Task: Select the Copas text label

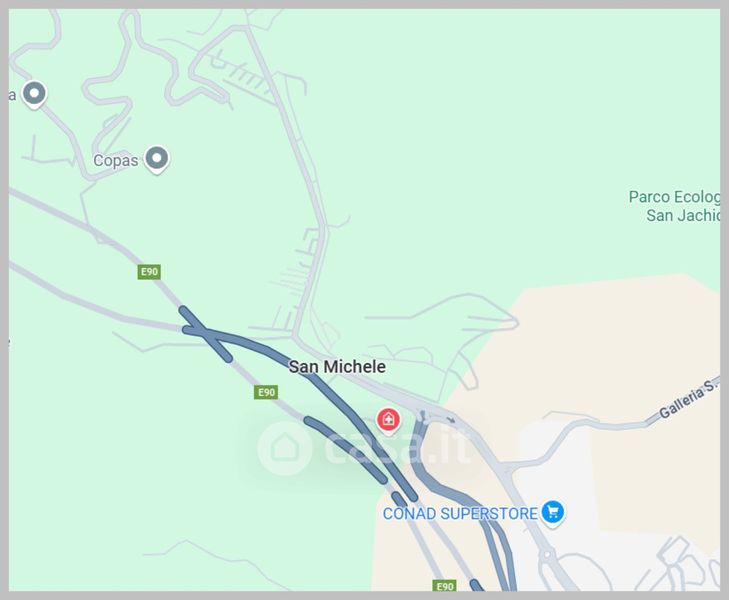Action: (x=116, y=161)
